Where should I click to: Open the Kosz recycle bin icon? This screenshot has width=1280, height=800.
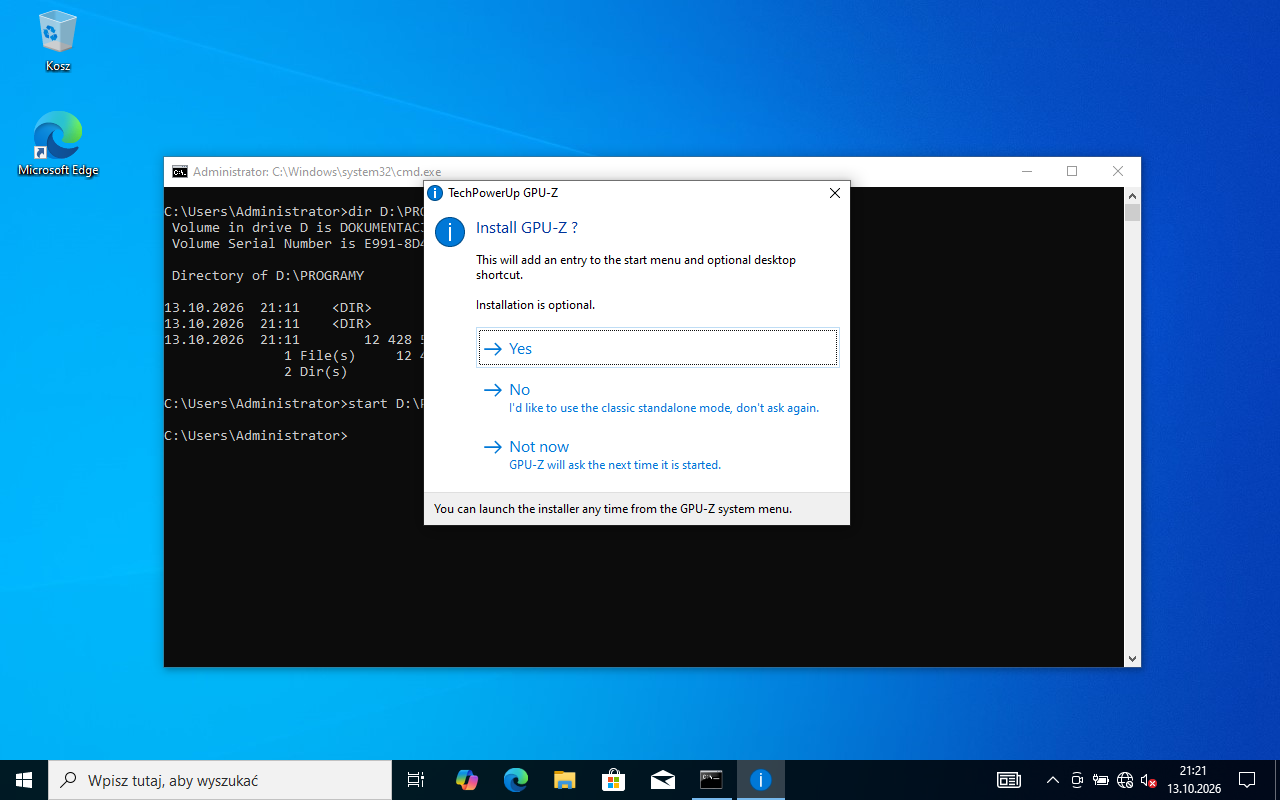58,42
